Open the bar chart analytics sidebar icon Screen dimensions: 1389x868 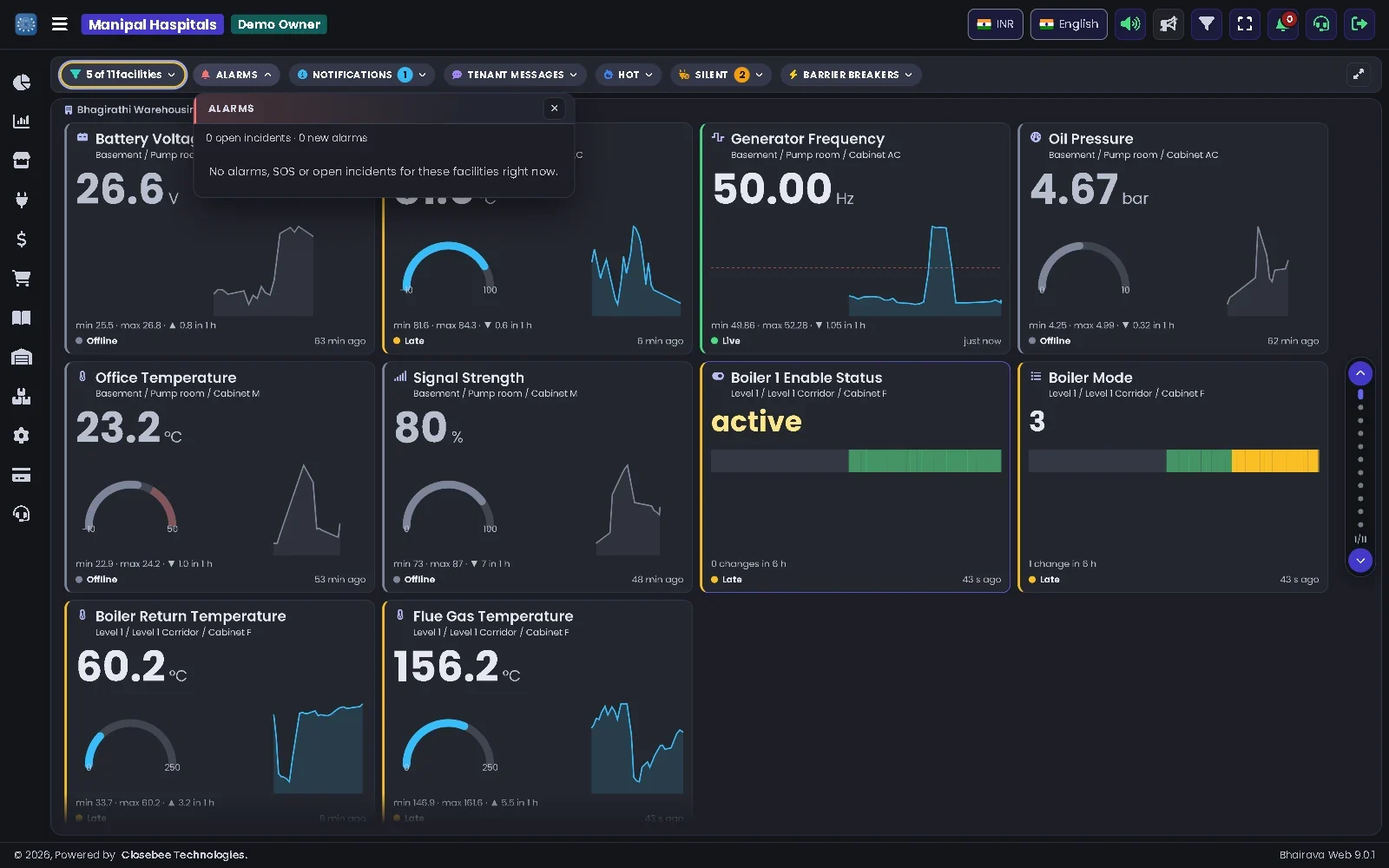(x=22, y=122)
